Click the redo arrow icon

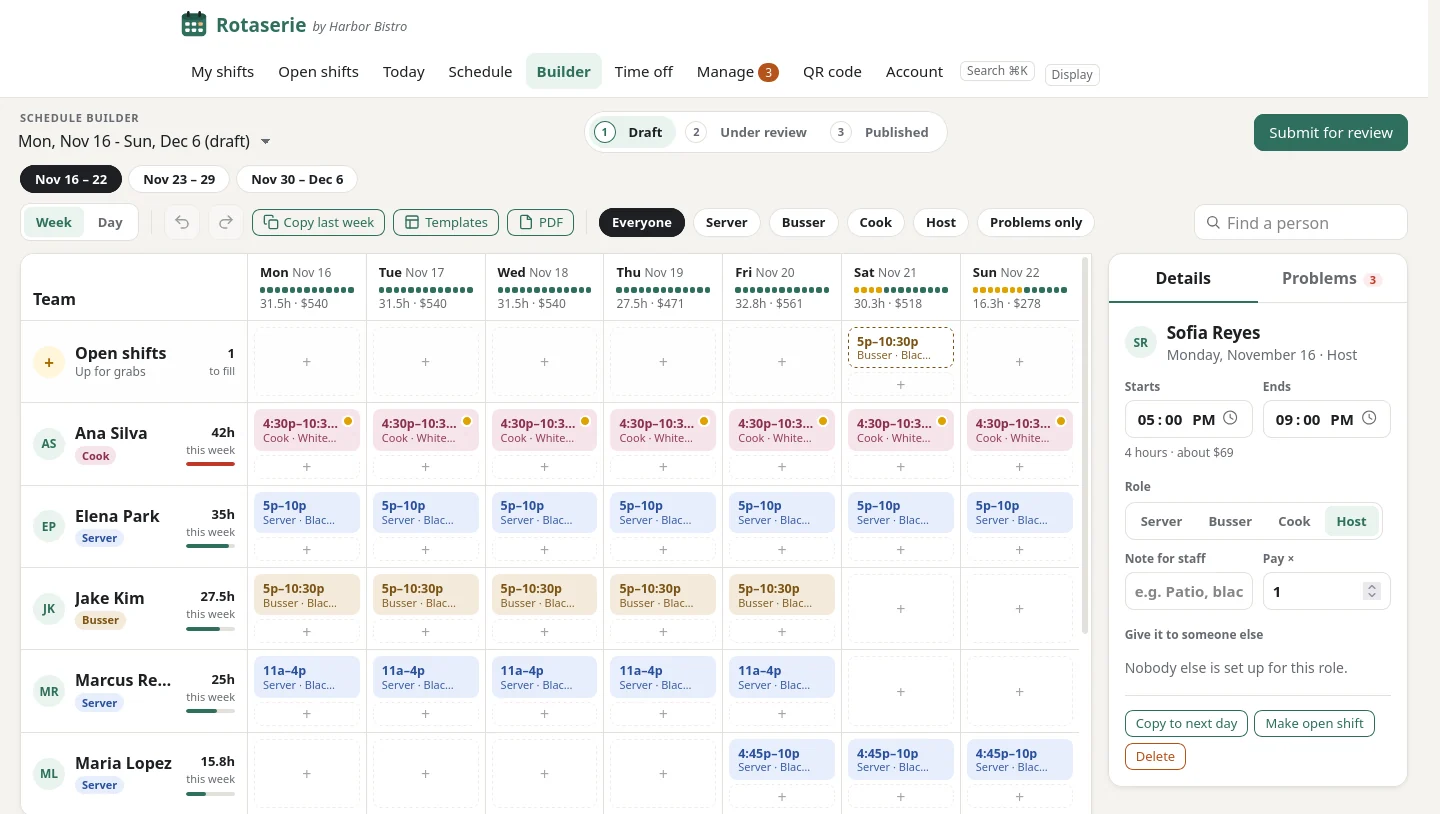[x=226, y=222]
